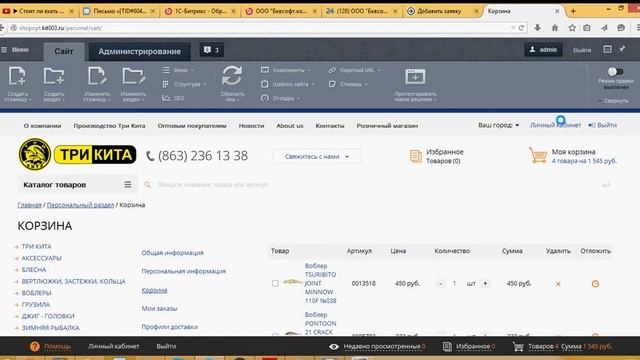Open the Short URL dropdown
This screenshot has width=640, height=360.
[x=354, y=70]
